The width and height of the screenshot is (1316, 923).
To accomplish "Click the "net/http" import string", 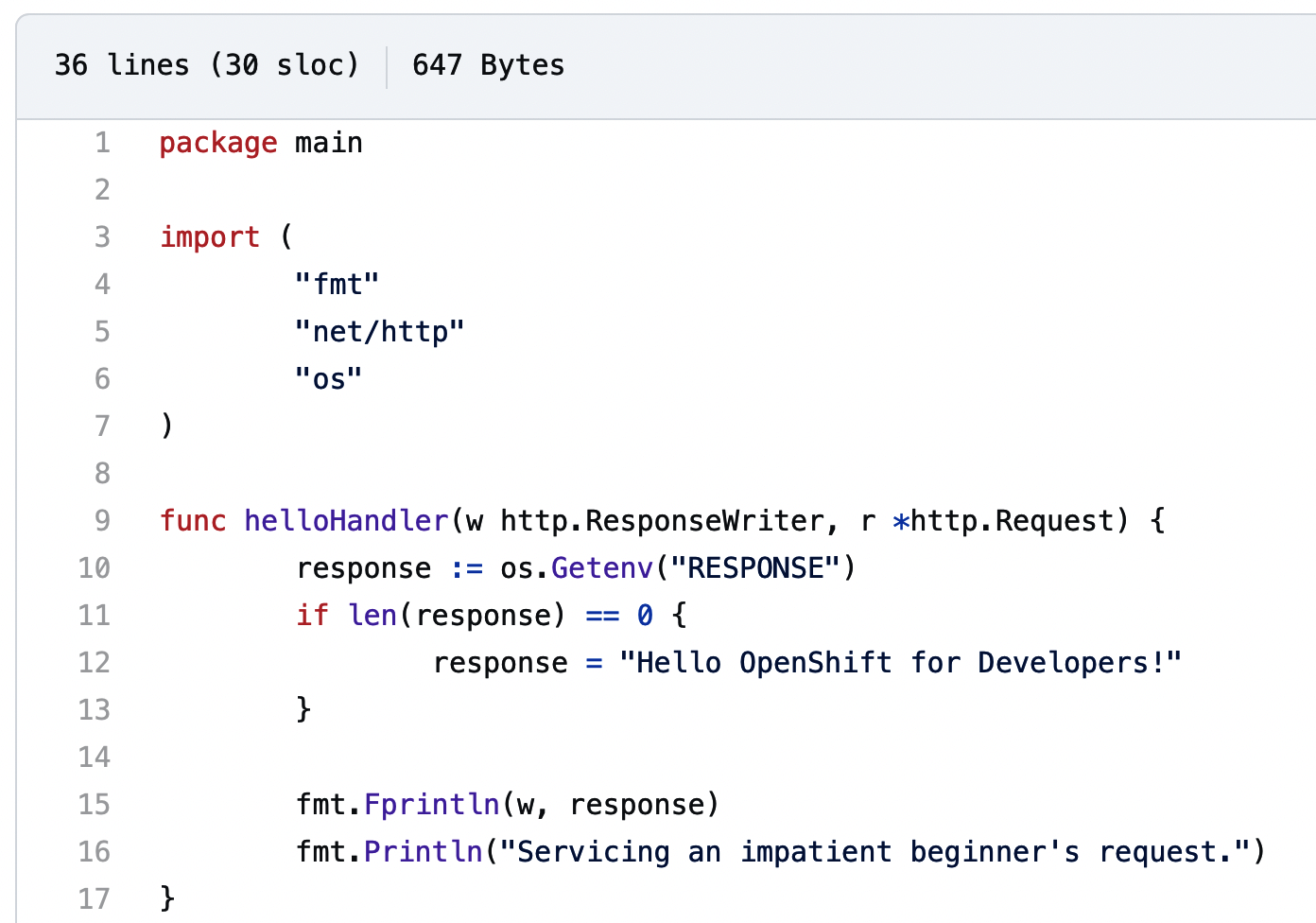I will (380, 331).
